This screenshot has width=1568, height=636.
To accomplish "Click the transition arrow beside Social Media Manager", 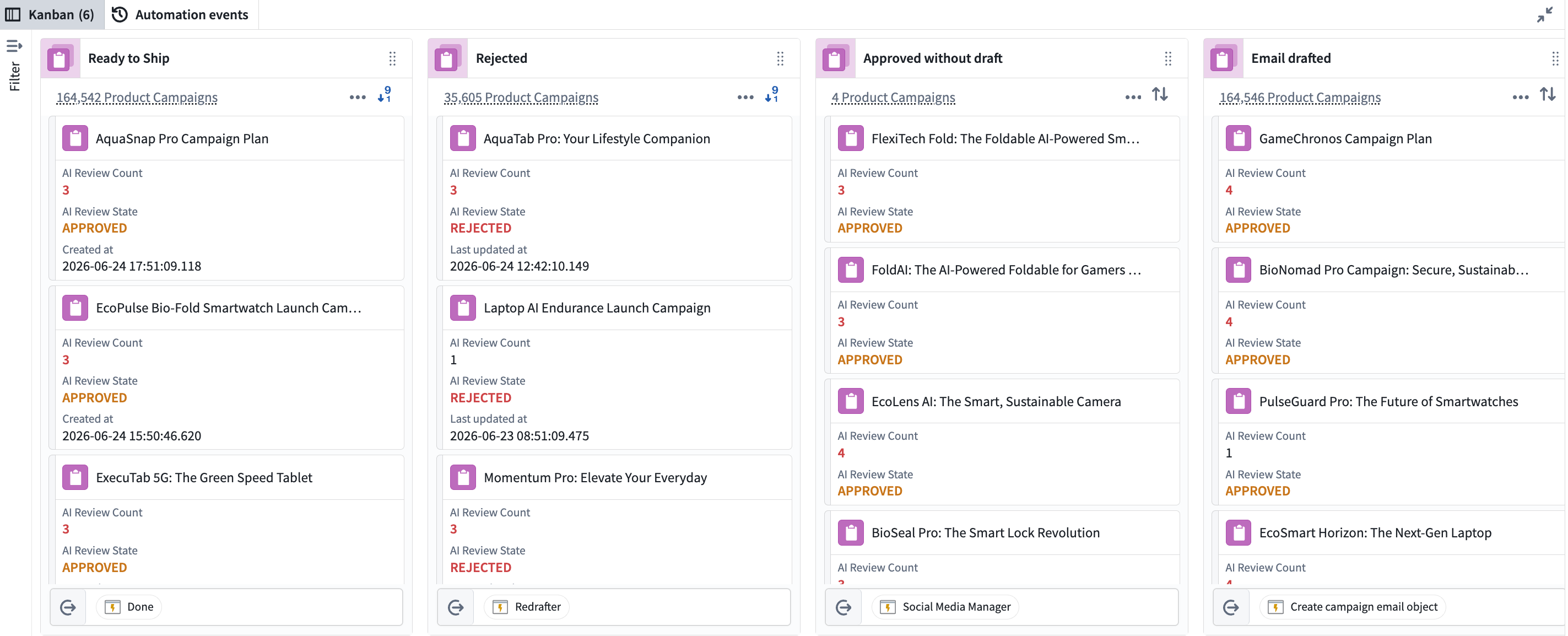I will [x=844, y=607].
